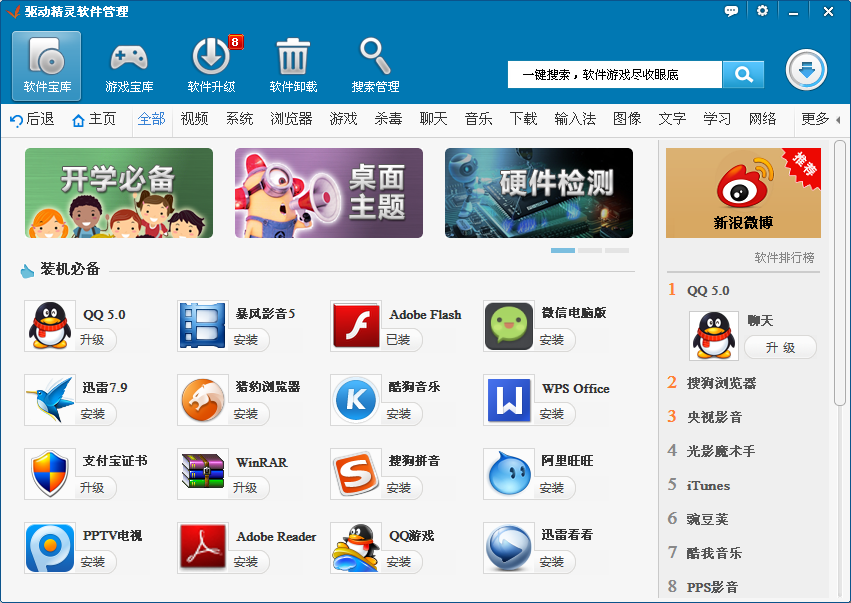Install 微信电脑版 with 安装 button
851x603 pixels.
pos(552,340)
